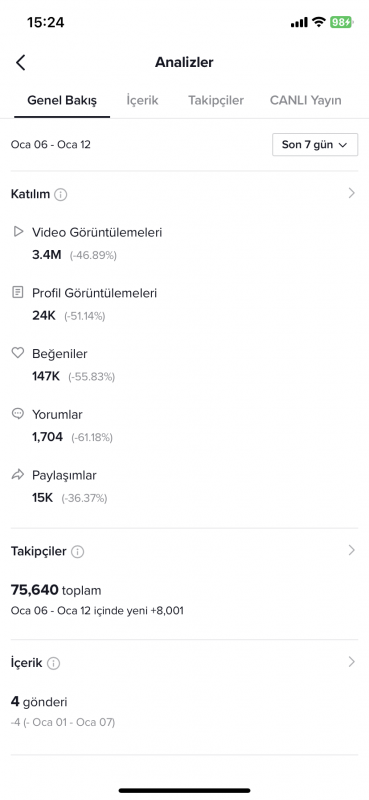Tap the battery indicator in status bar
Screen dimensions: 369x800
click(x=340, y=22)
